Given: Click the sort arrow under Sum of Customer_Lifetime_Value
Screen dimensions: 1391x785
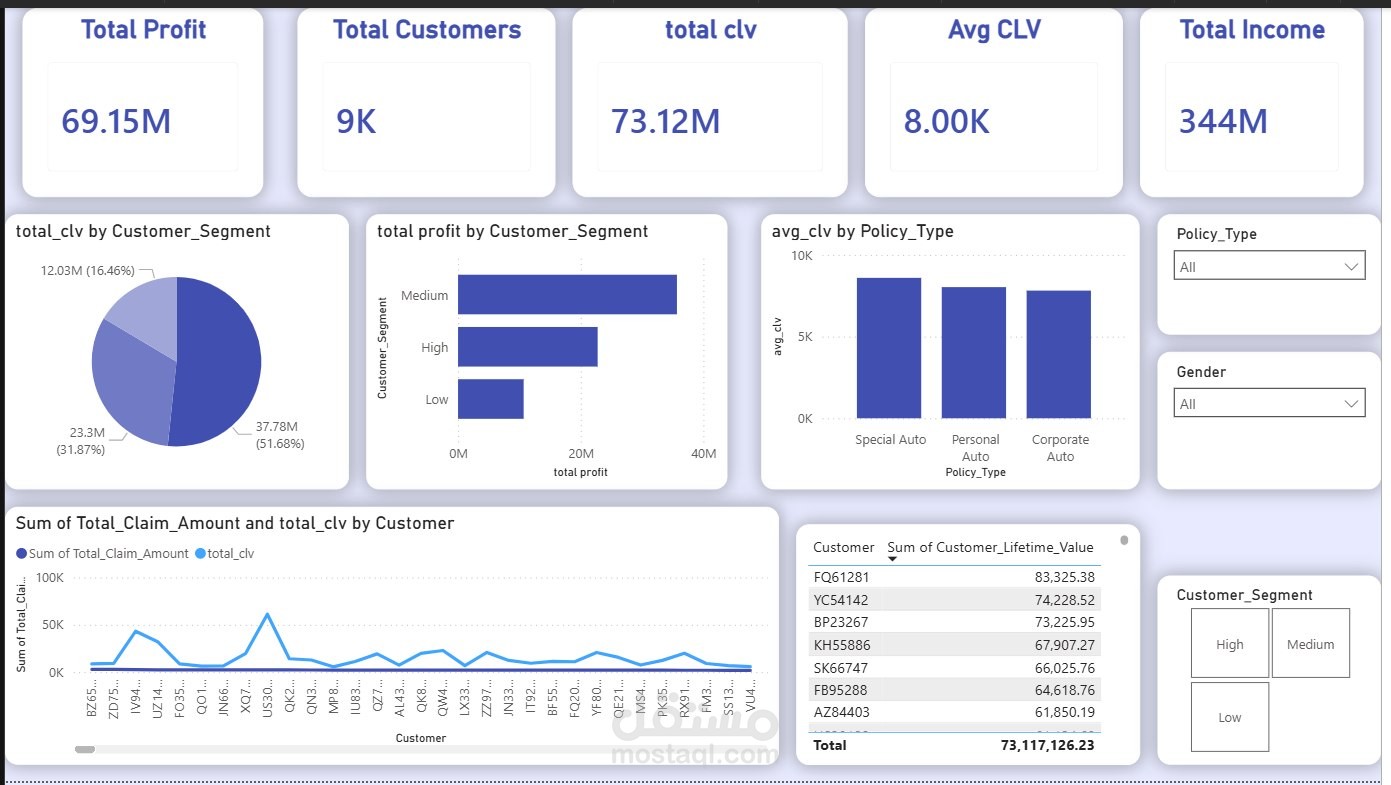Looking at the screenshot, I should tap(892, 559).
